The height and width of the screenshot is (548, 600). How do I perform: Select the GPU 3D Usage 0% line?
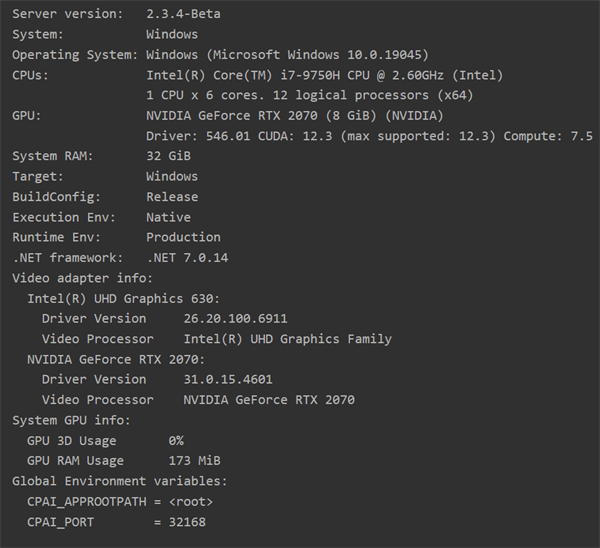tap(105, 440)
